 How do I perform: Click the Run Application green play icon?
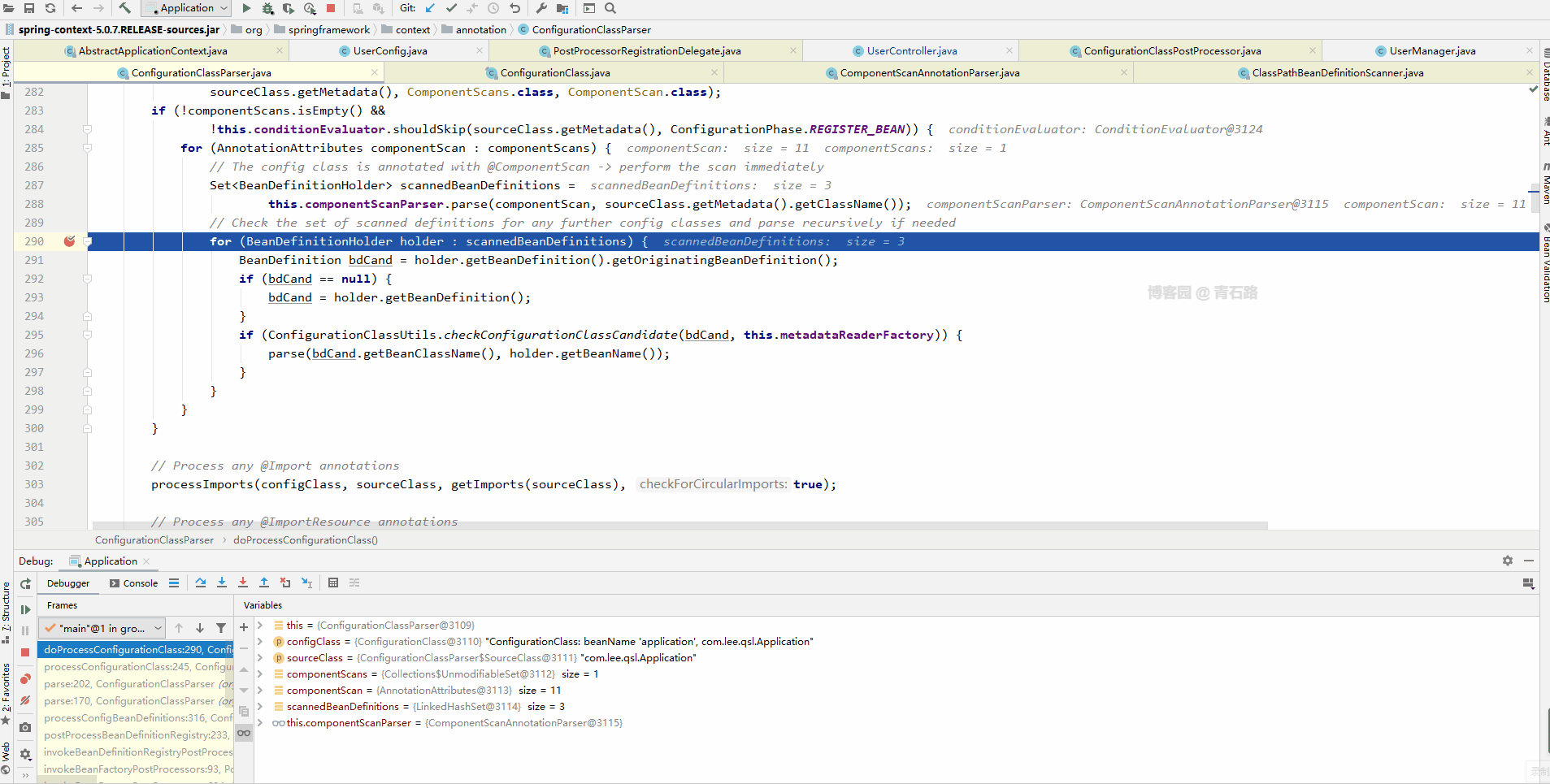coord(246,8)
